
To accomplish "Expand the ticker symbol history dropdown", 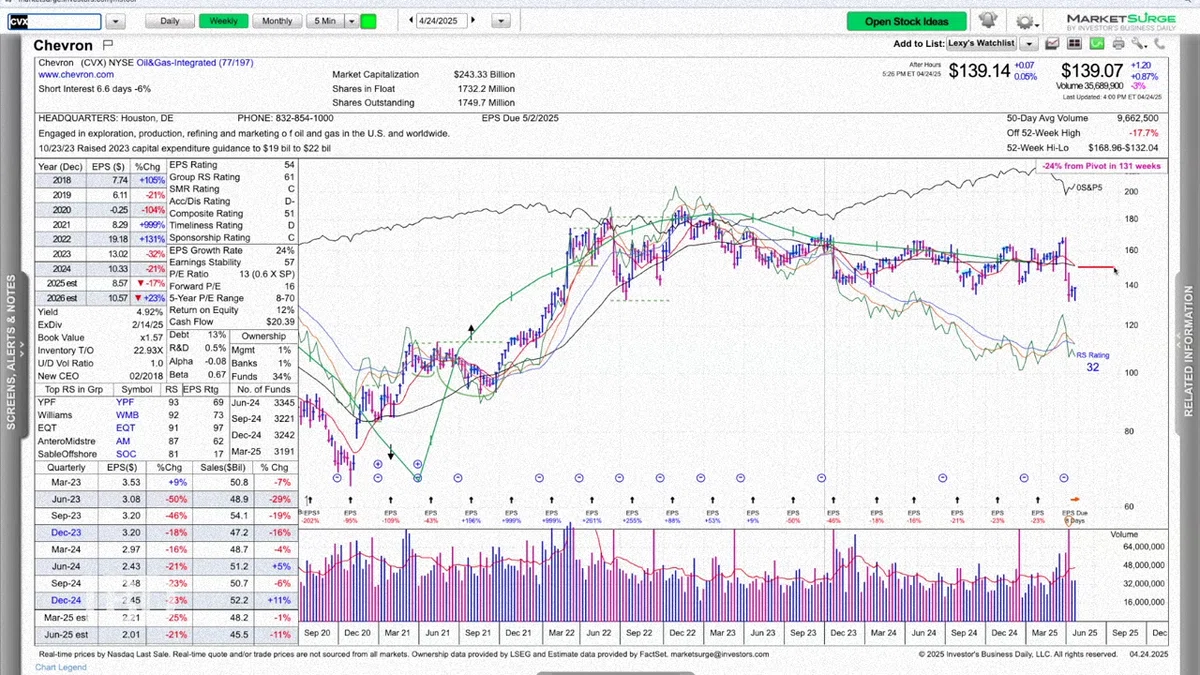I will (x=116, y=21).
